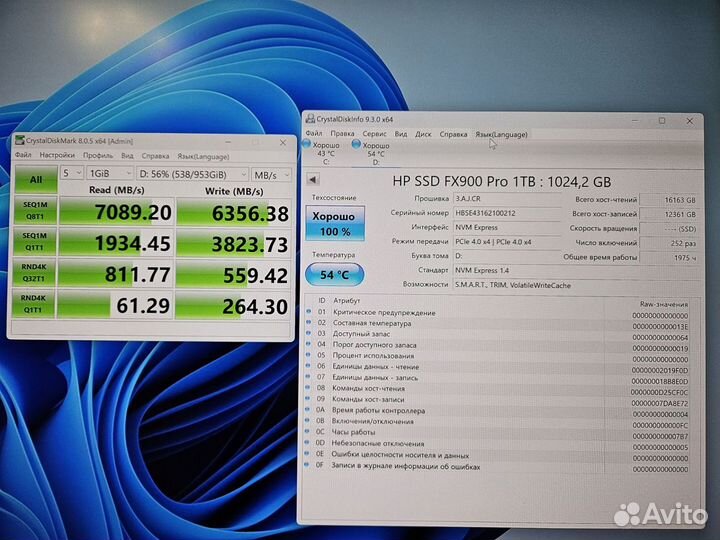Open Правка menu in CrystalDiskInfo
Screen dimensions: 720x540
342,134
